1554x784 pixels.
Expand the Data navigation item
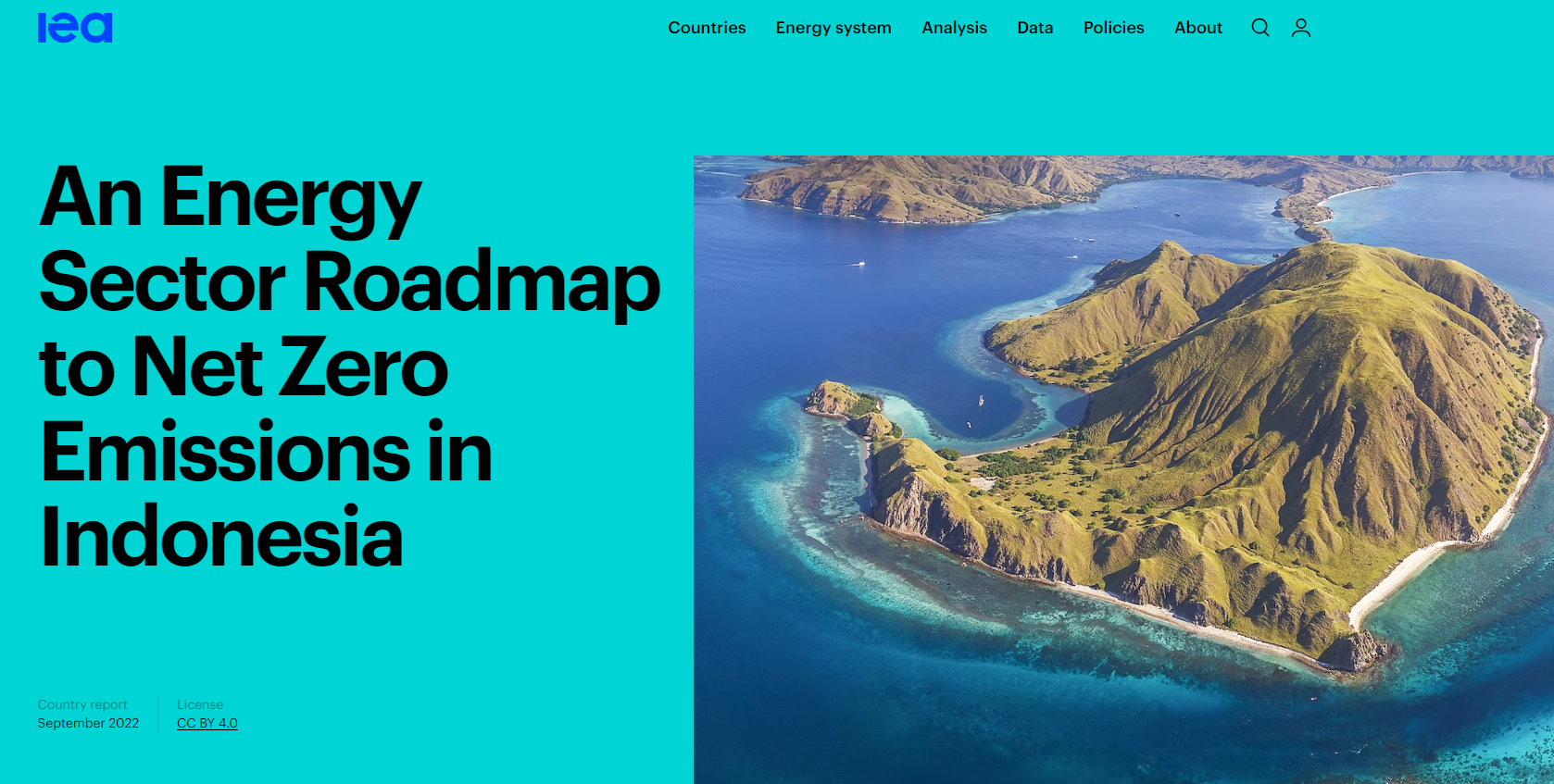[1035, 28]
